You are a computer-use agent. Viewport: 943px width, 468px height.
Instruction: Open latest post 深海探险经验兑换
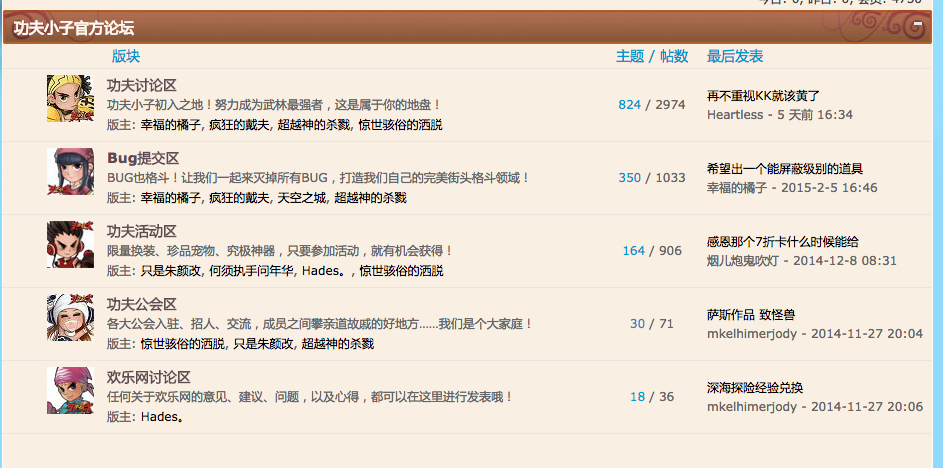tap(755, 388)
